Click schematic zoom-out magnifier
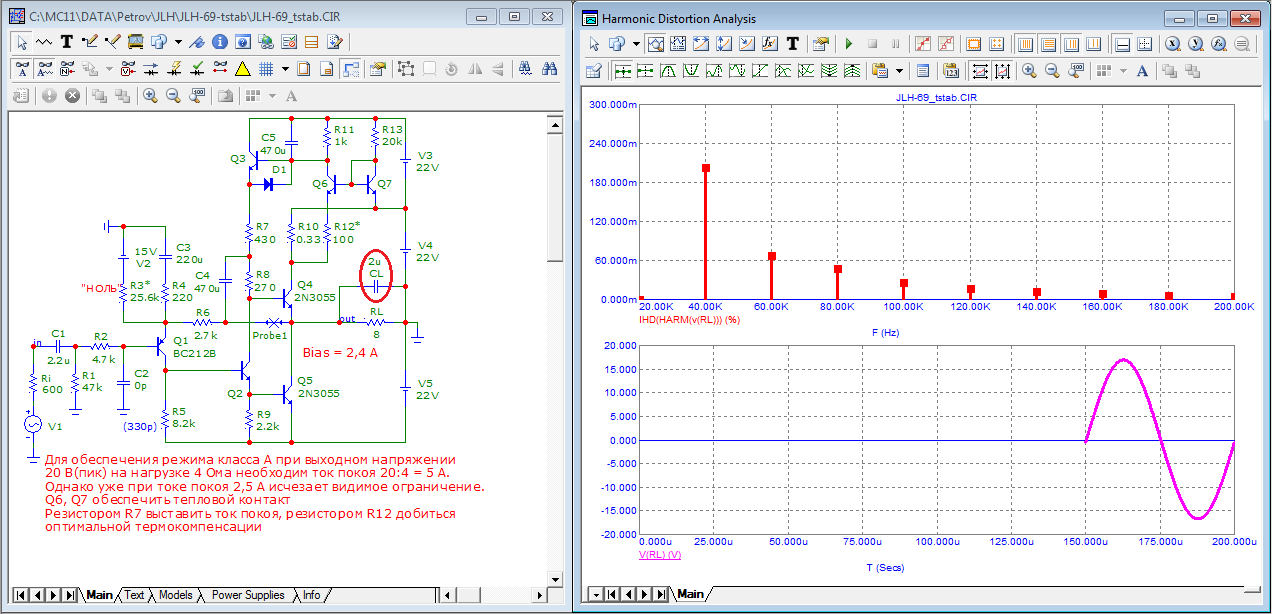The image size is (1272, 614). point(173,96)
